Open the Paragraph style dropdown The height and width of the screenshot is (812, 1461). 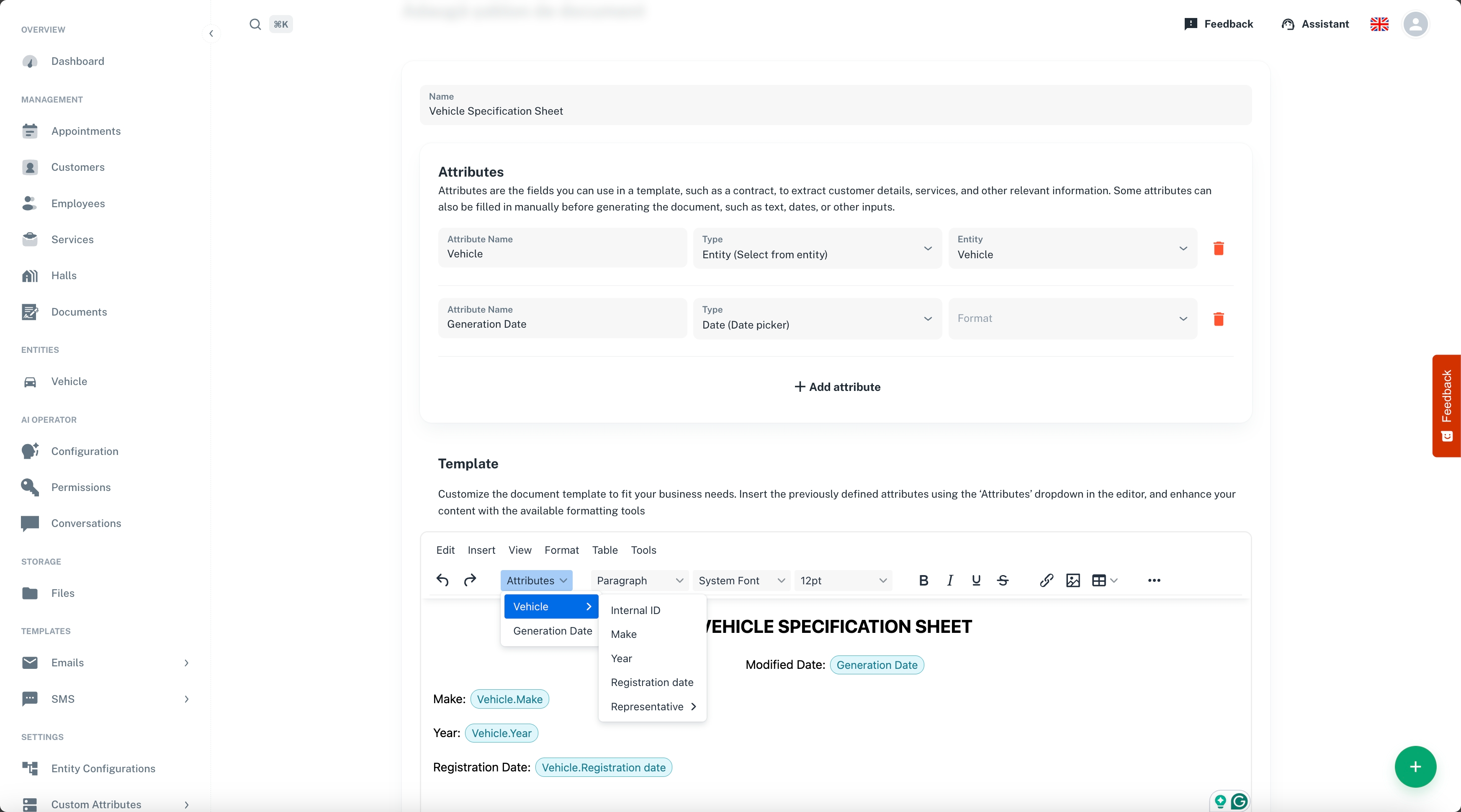[x=639, y=580]
